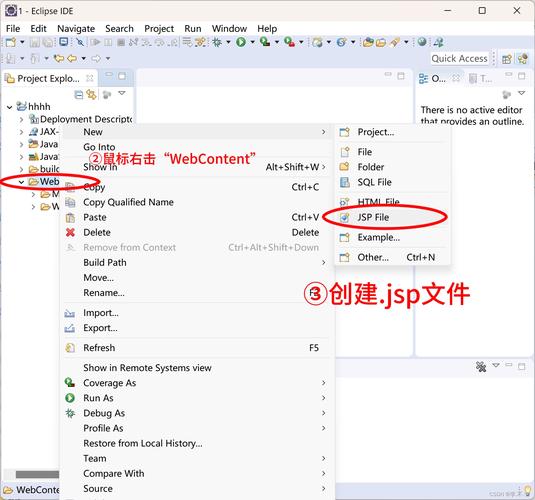
Task: Click the Save All toolbar icon
Action: tap(48, 42)
